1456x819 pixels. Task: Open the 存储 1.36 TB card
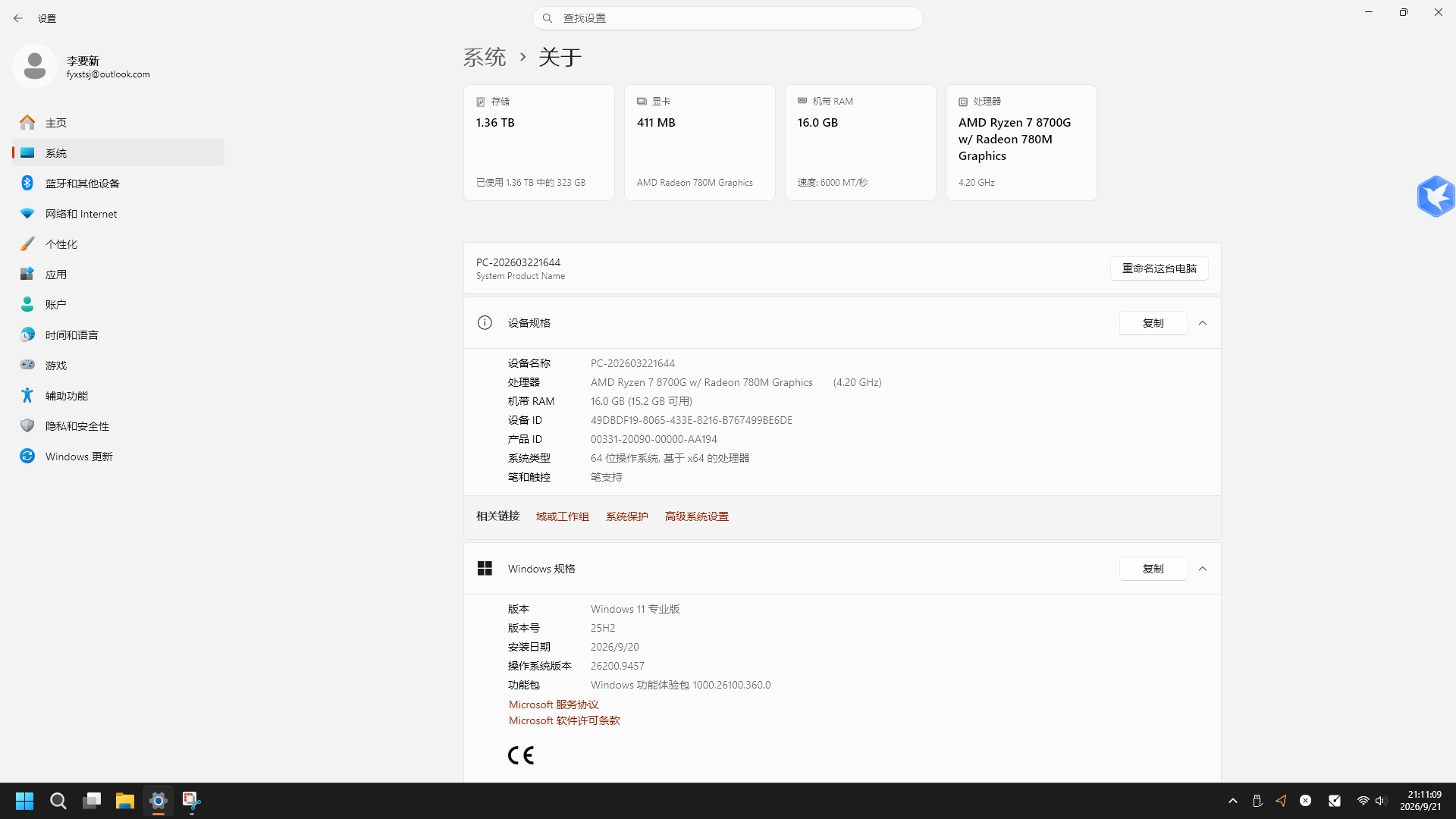(x=539, y=143)
